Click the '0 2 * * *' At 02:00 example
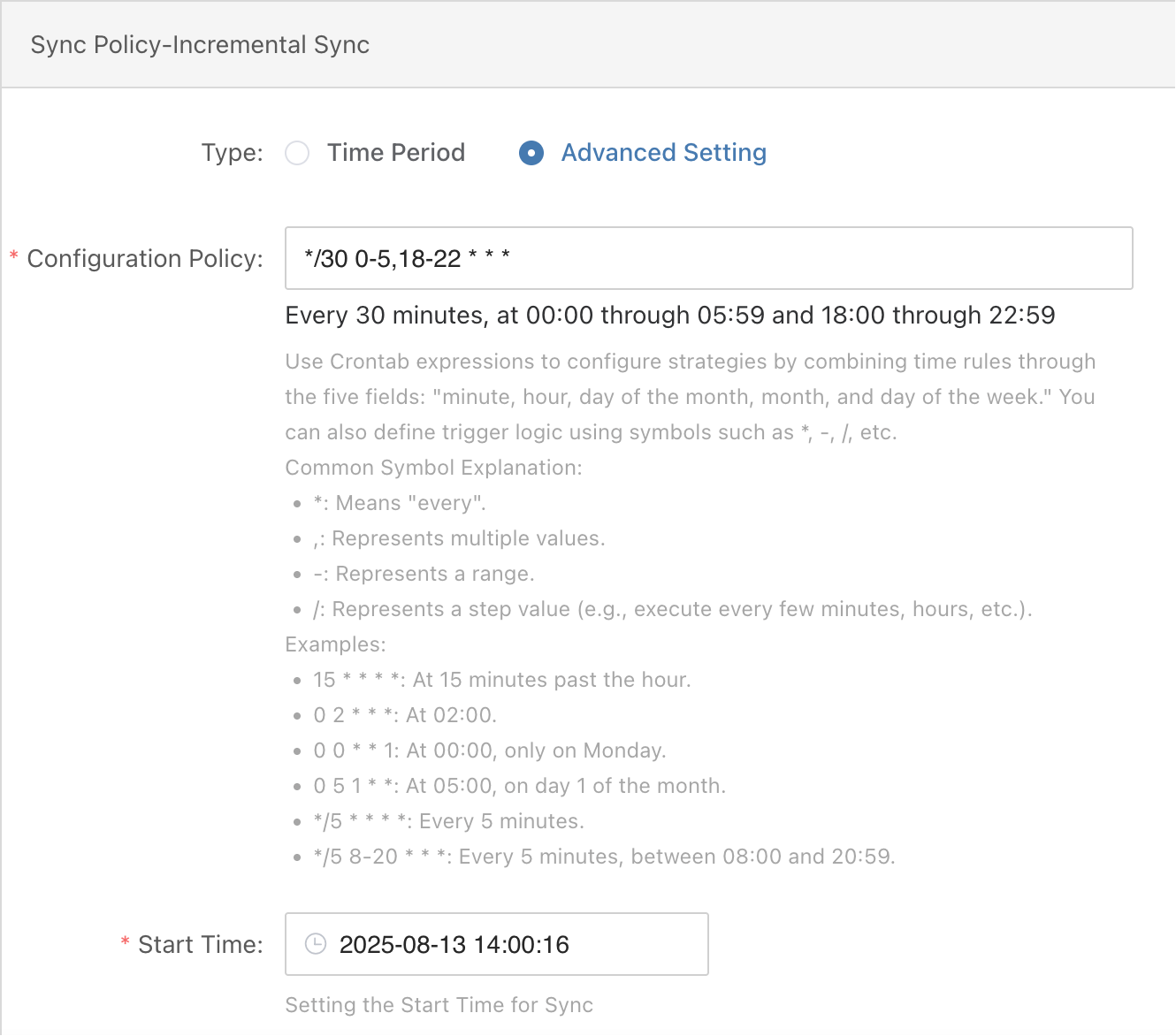The height and width of the screenshot is (1036, 1176). click(405, 715)
